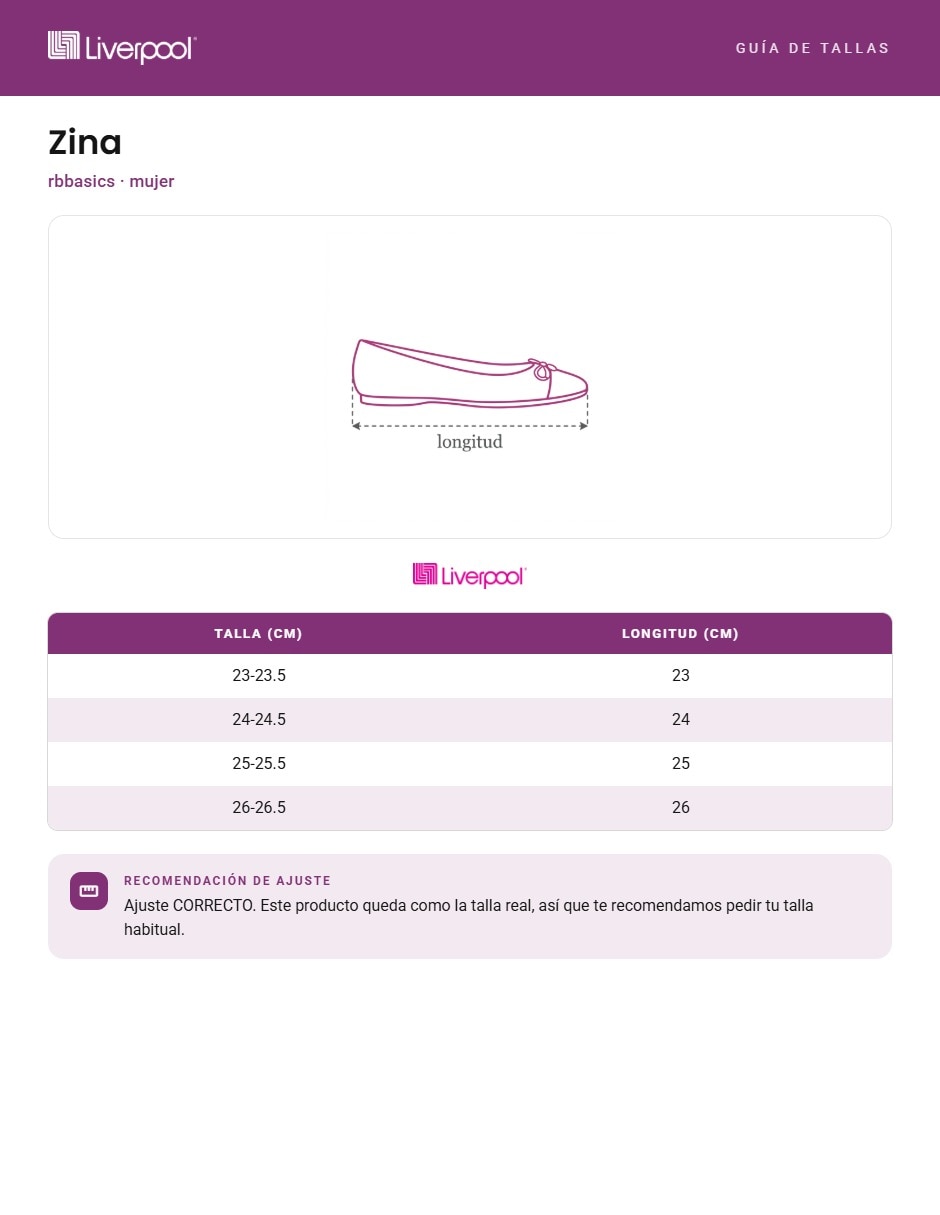This screenshot has height=1215, width=940.
Task: Click the rbbasics · mujer brand link
Action: [111, 181]
